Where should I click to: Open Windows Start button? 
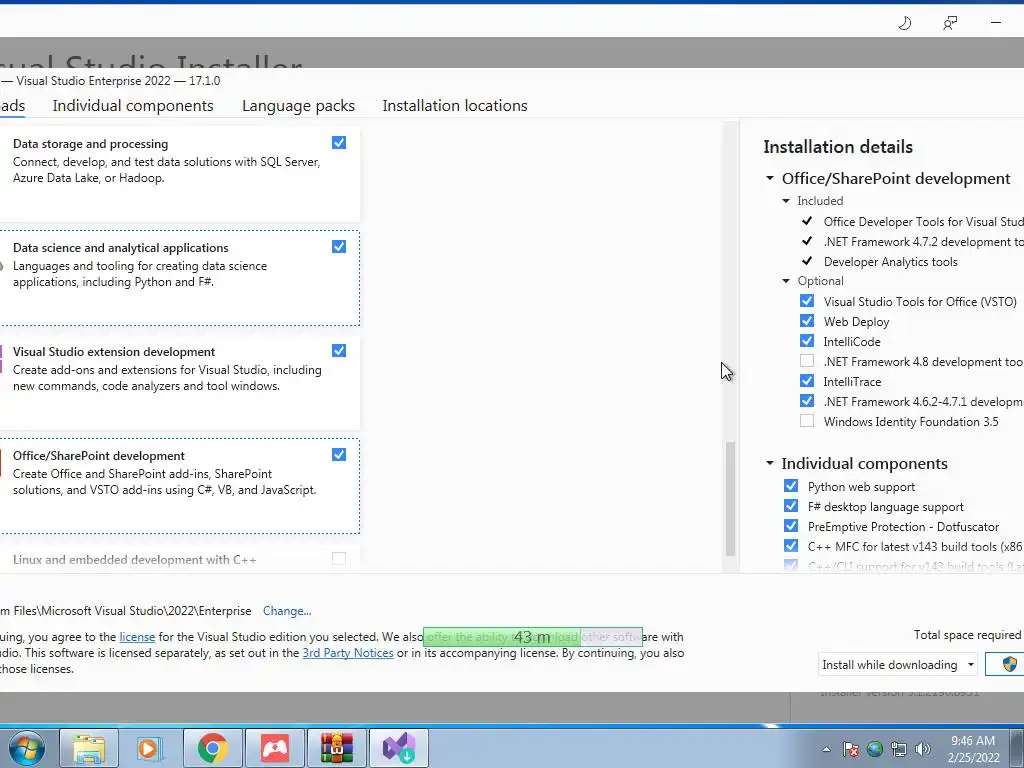(26, 748)
